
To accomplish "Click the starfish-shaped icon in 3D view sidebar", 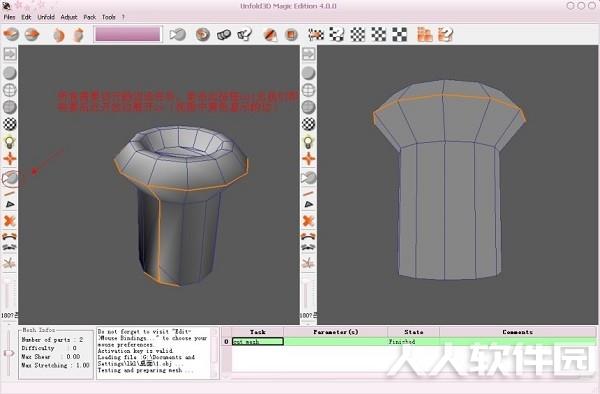I will click(x=10, y=263).
